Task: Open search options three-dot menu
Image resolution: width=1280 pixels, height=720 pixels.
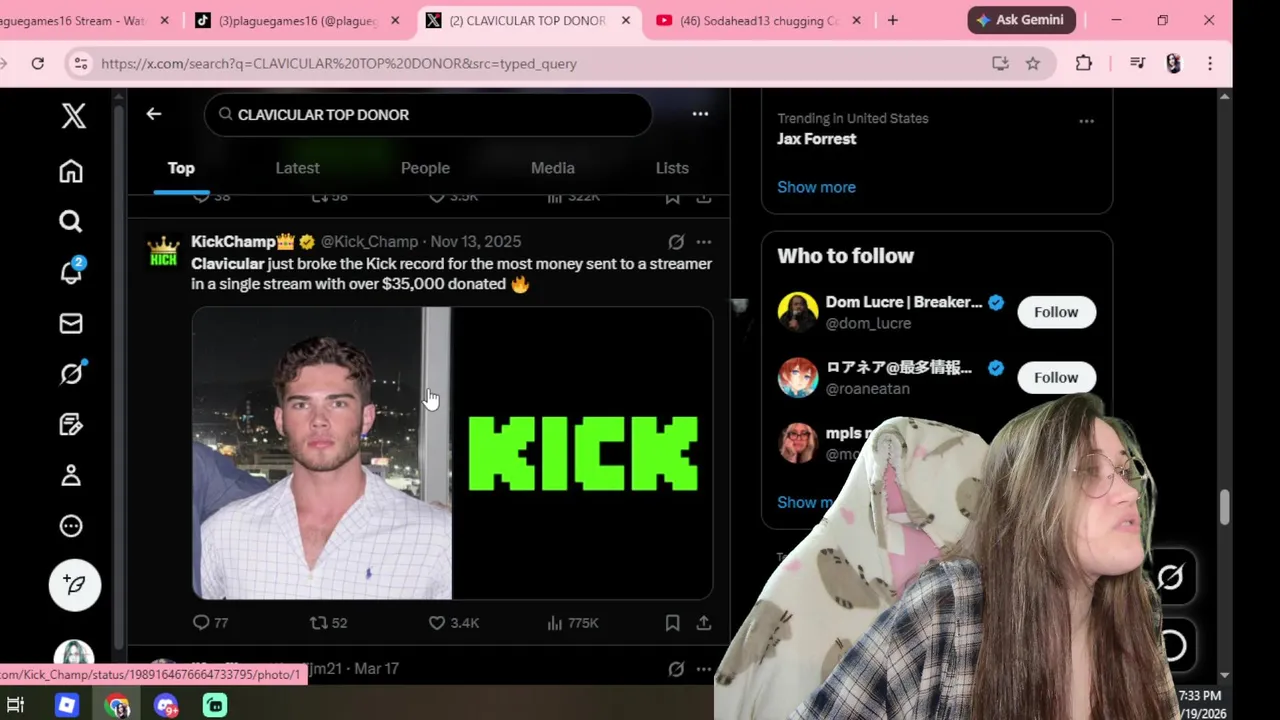Action: 700,114
